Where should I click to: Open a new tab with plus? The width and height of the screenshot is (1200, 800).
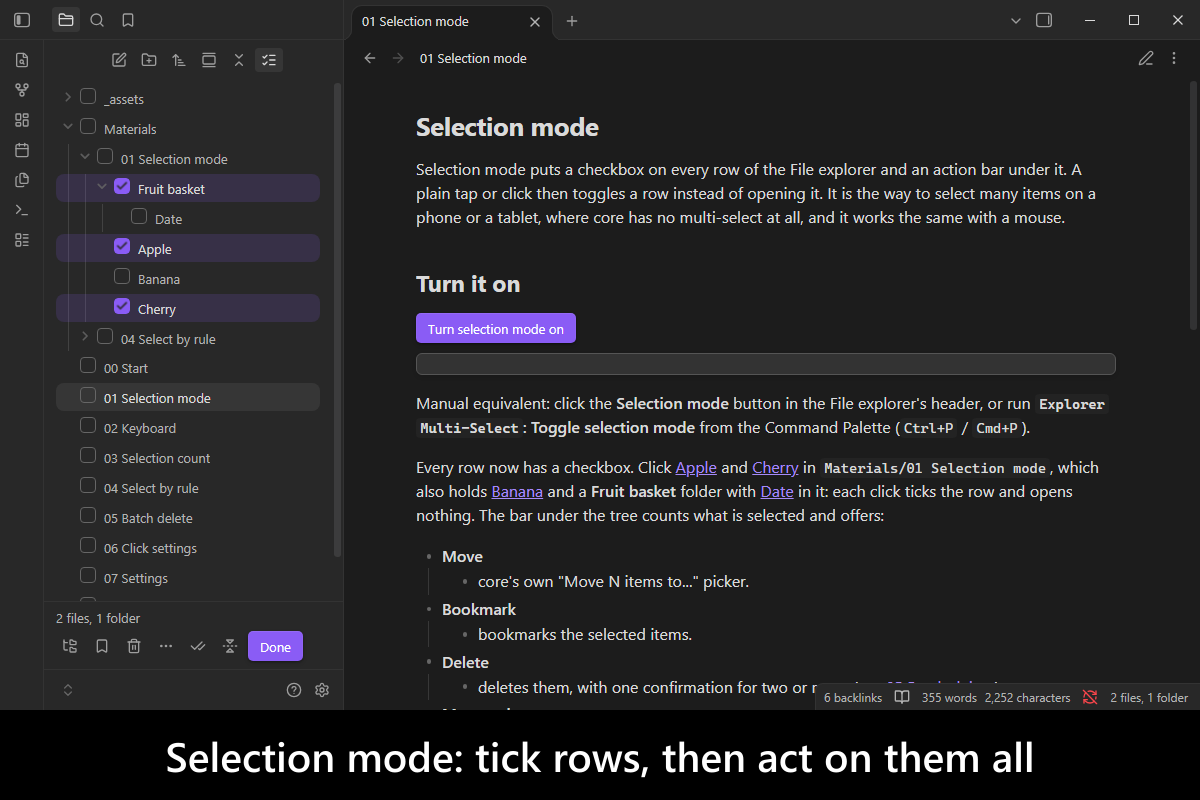572,21
